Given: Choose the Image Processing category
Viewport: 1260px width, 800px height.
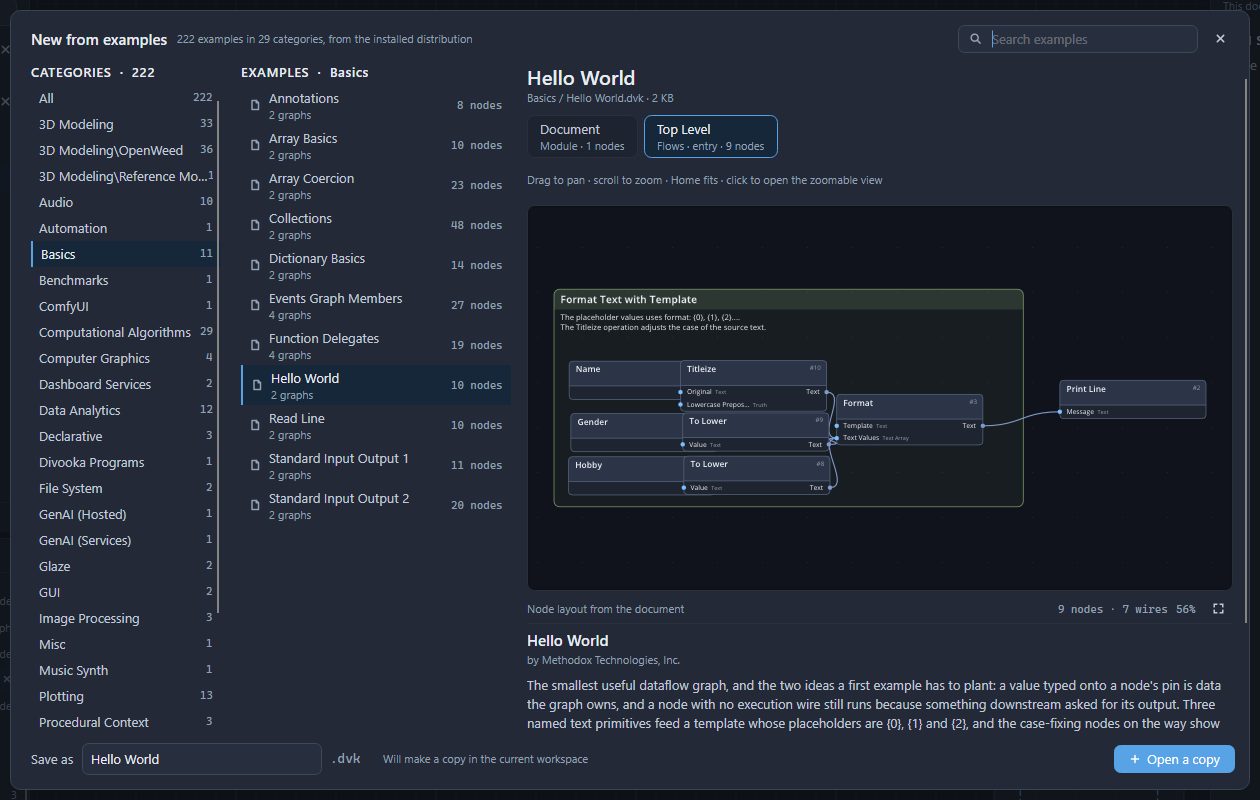Looking at the screenshot, I should [x=125, y=618].
